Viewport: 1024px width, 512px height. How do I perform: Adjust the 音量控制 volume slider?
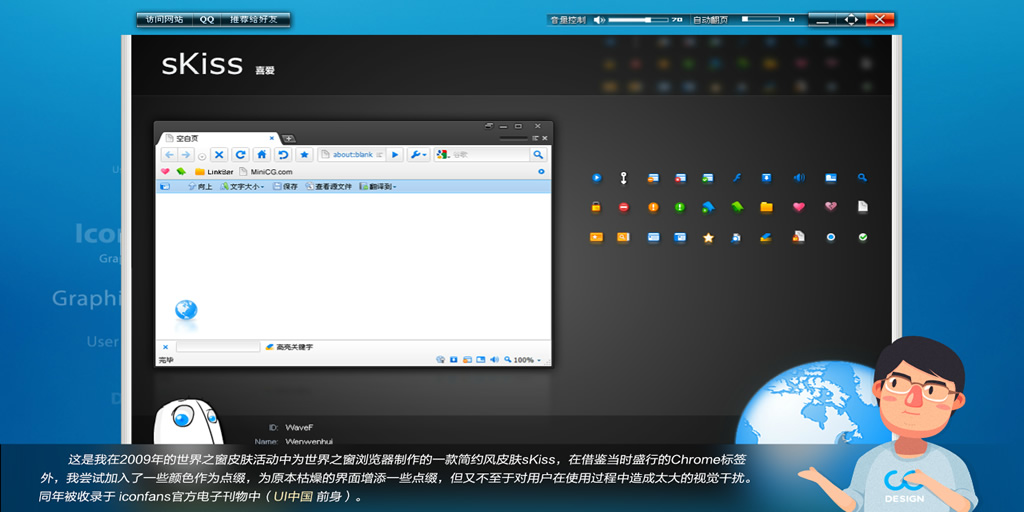tap(637, 20)
